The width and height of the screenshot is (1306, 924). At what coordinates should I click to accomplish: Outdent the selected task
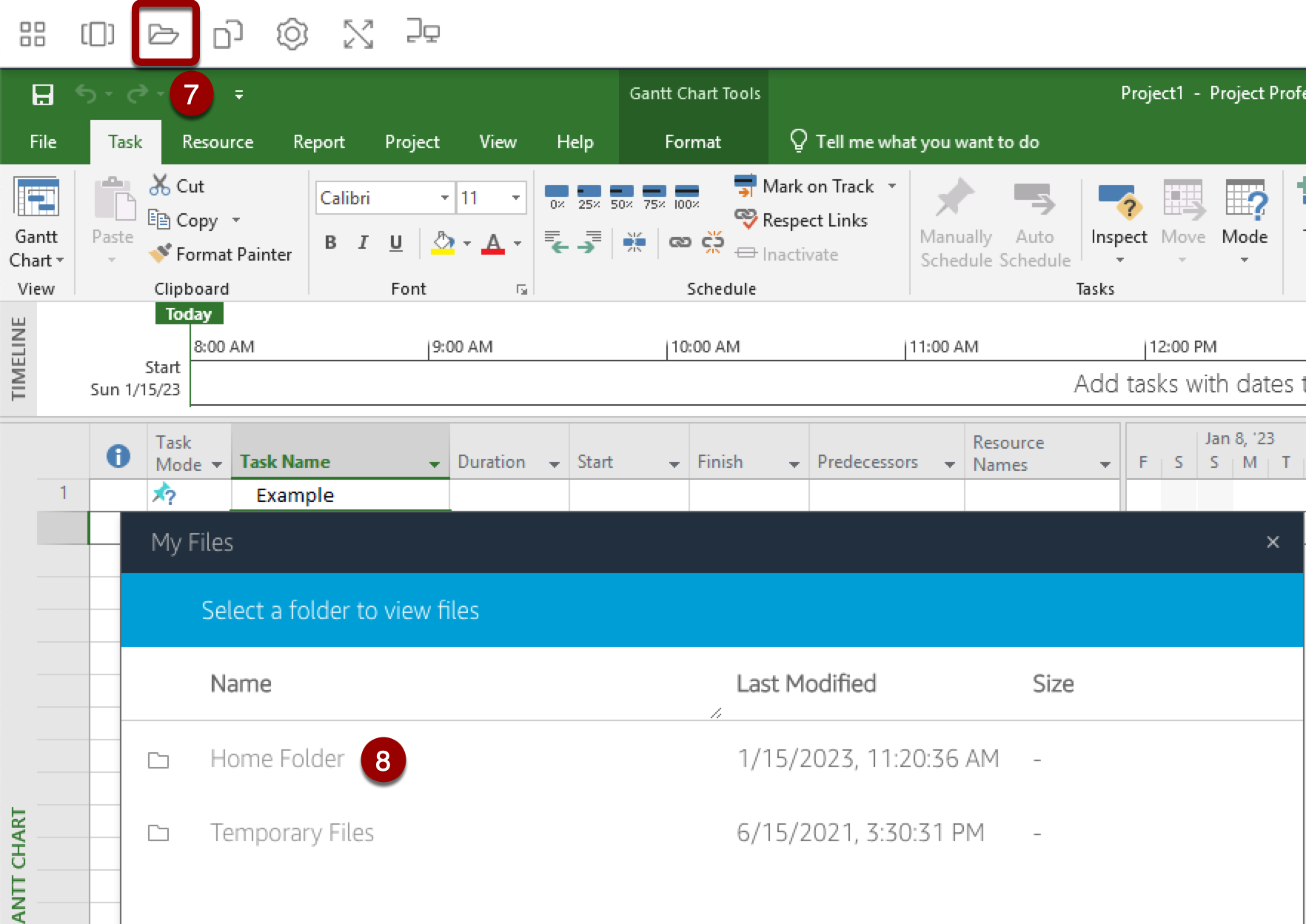[557, 242]
